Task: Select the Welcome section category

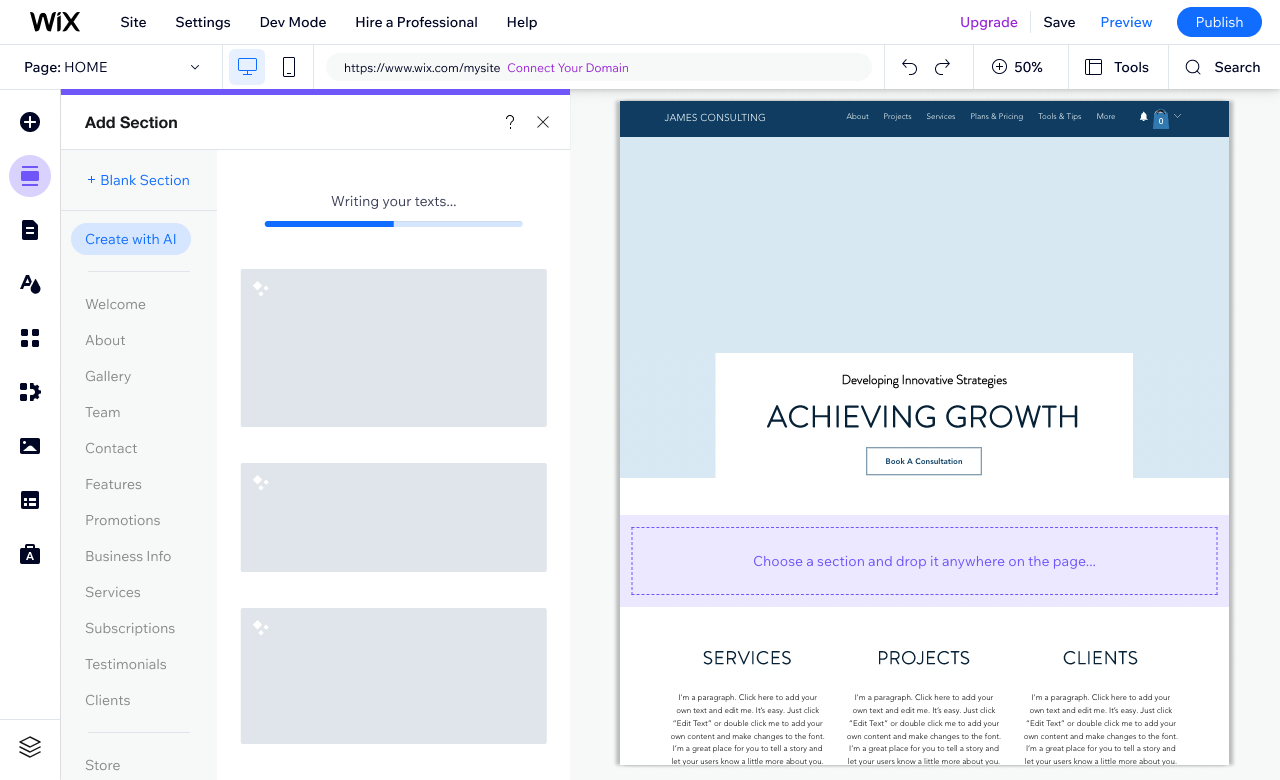Action: tap(115, 304)
